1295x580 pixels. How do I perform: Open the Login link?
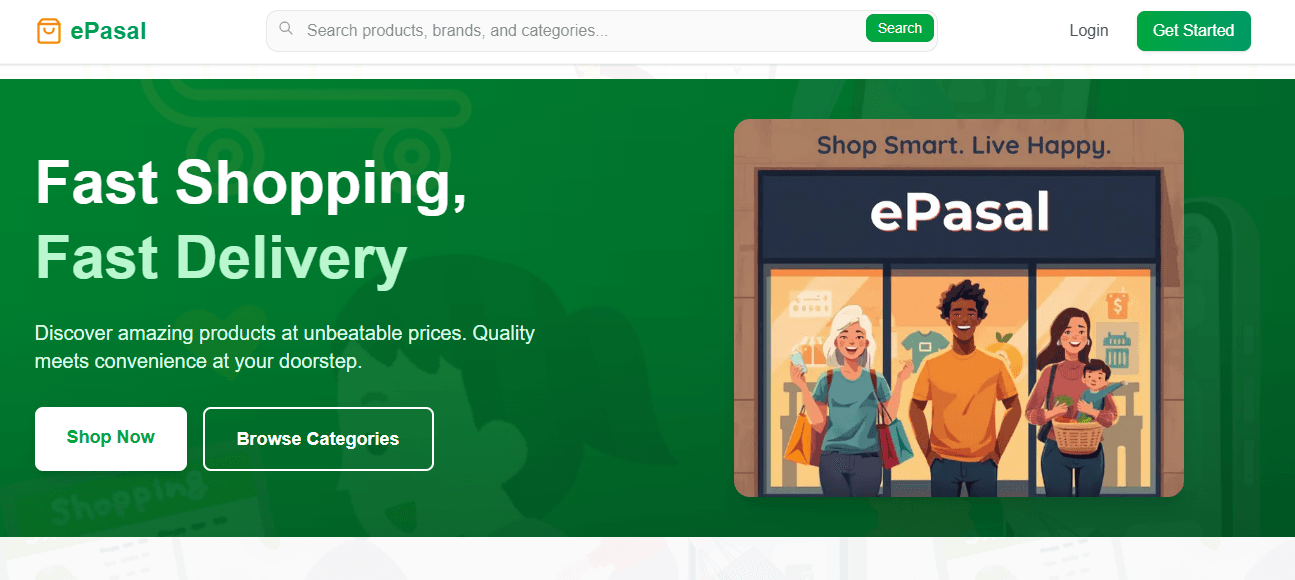tap(1088, 30)
